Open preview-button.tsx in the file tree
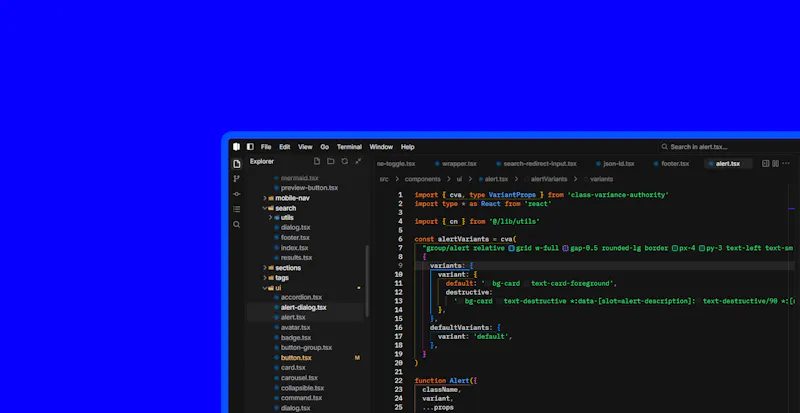 [305, 188]
